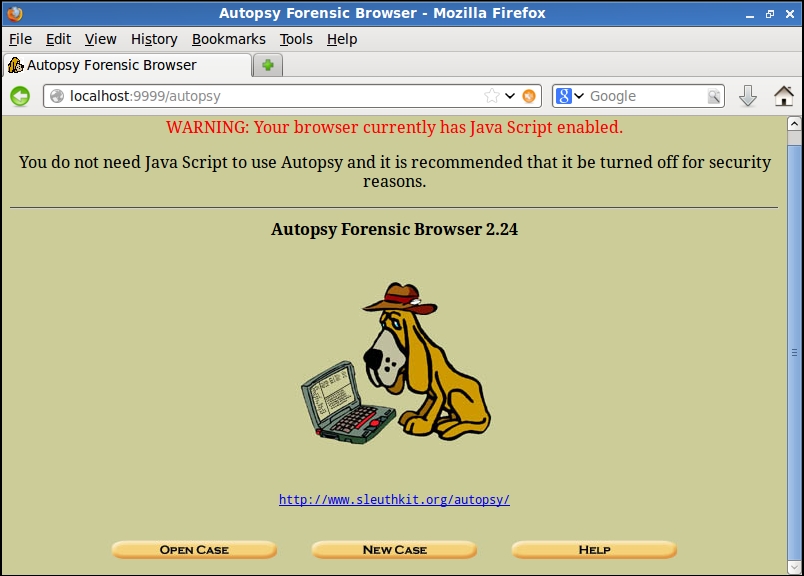Open the File menu
Viewport: 804px width, 576px height.
21,39
